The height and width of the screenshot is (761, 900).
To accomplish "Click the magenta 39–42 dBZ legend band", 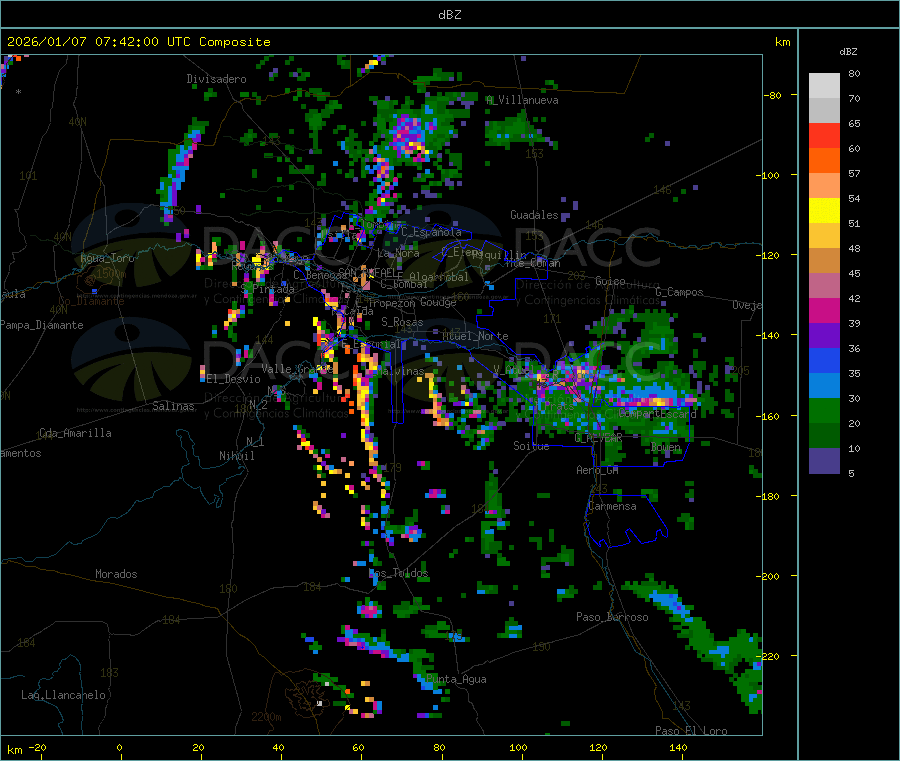I will tap(824, 310).
